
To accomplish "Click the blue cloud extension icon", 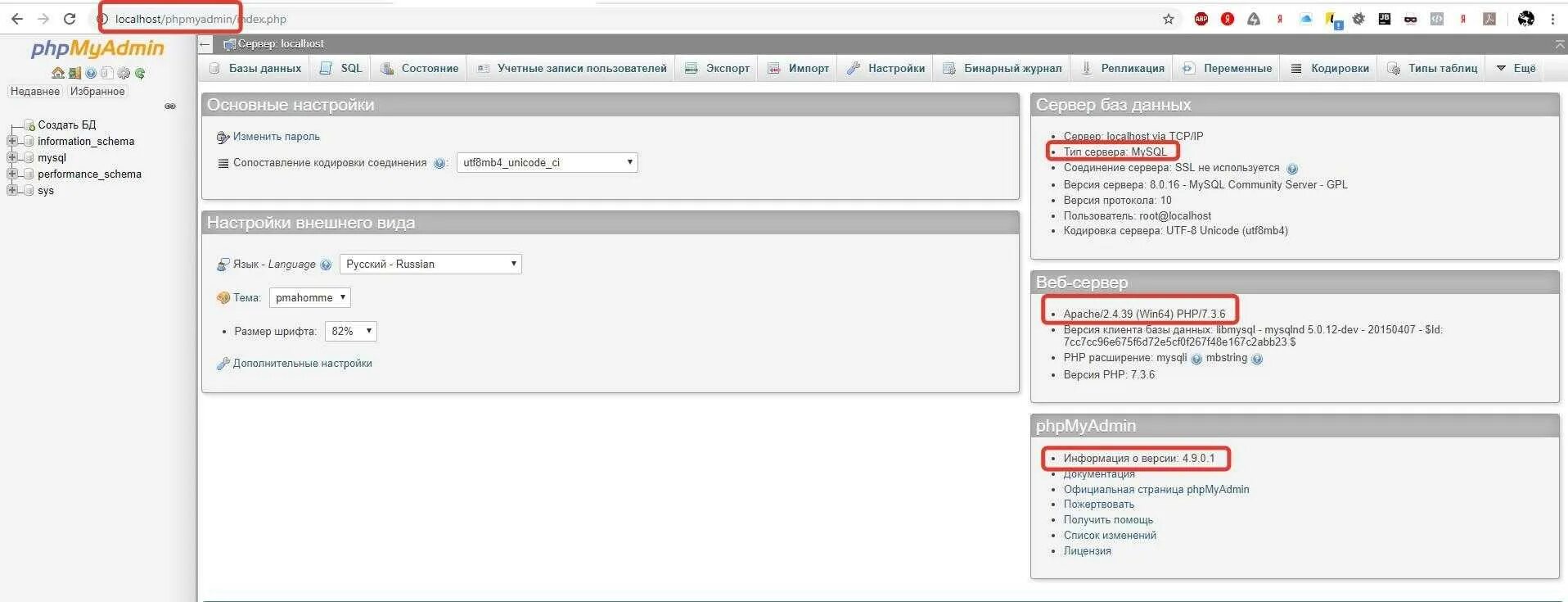I will pyautogui.click(x=1306, y=19).
